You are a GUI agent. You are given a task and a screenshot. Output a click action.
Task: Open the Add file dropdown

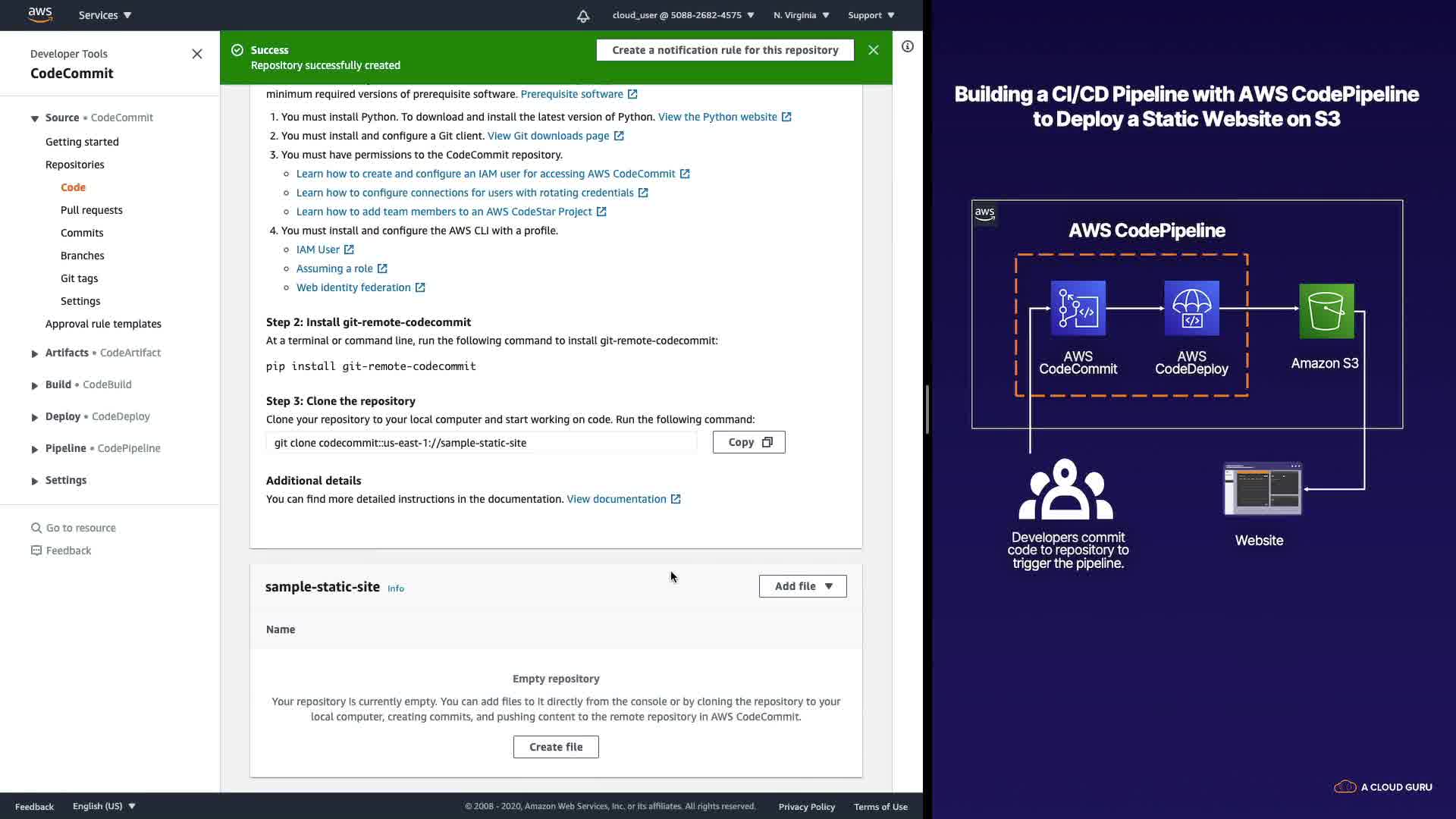click(802, 586)
